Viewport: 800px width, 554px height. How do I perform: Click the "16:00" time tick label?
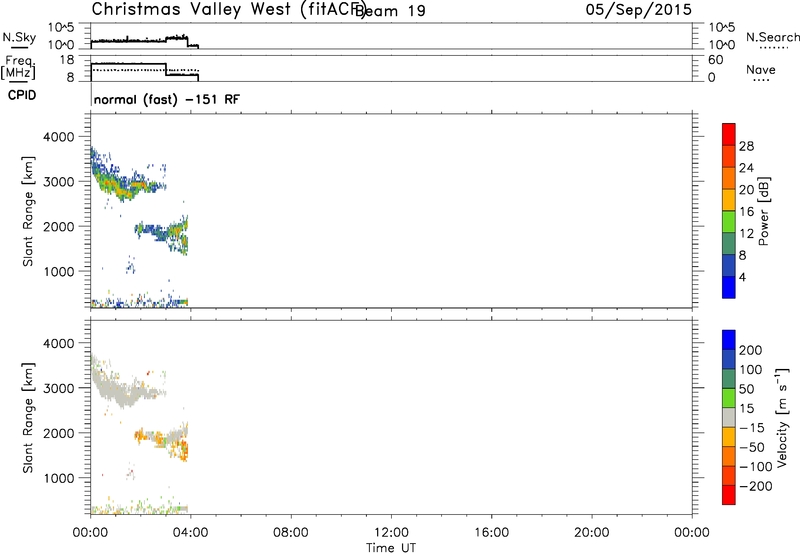[491, 533]
